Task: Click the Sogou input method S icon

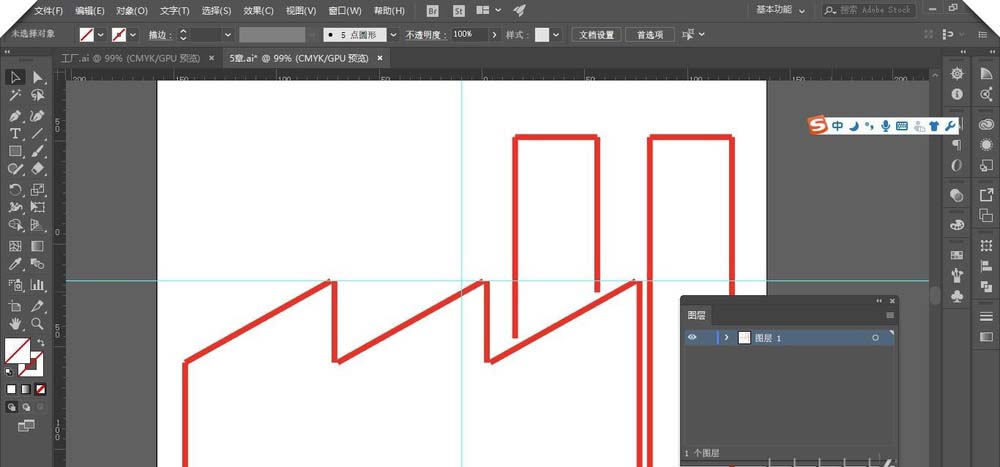Action: pos(818,125)
